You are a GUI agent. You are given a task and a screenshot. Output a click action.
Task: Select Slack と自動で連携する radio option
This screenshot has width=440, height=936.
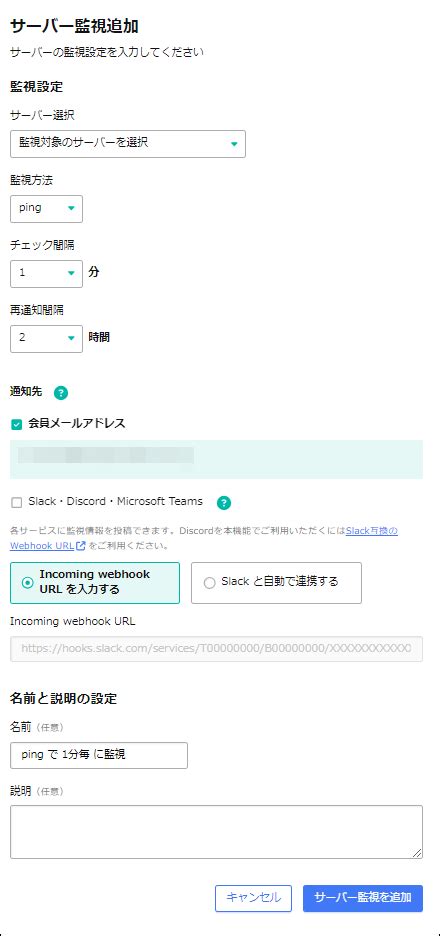pos(276,583)
